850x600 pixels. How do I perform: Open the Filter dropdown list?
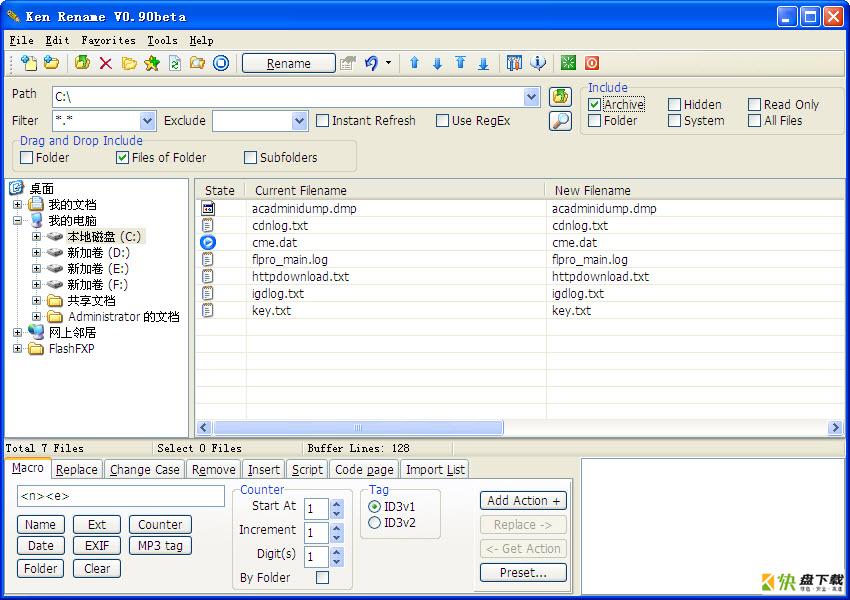tap(147, 121)
